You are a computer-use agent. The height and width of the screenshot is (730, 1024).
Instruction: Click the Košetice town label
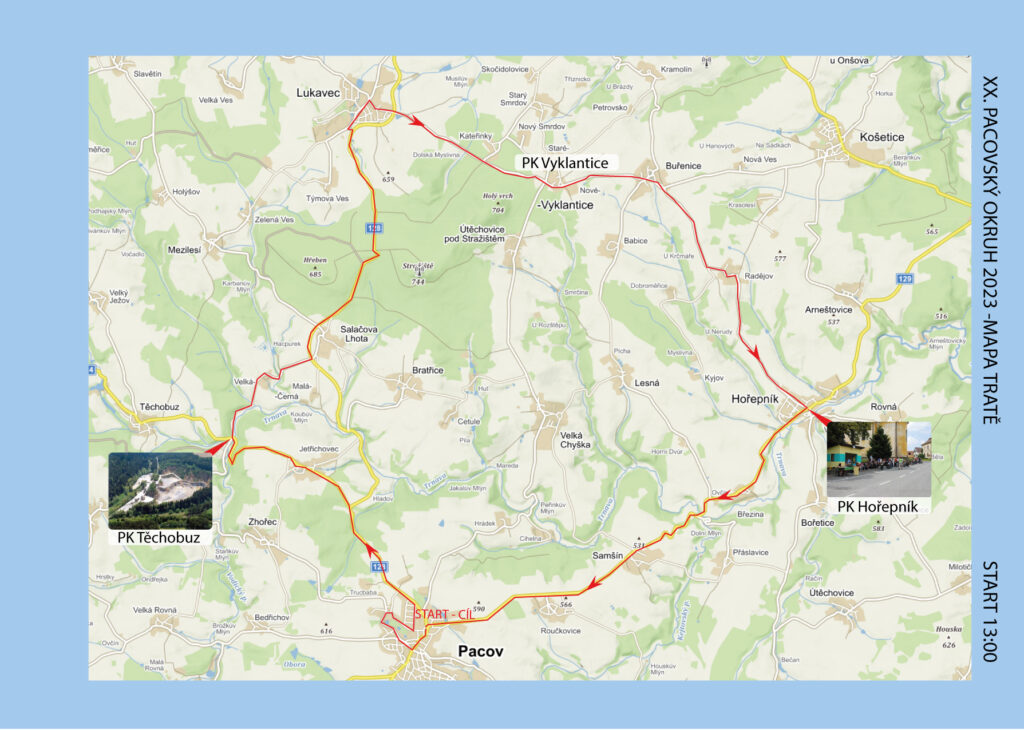point(882,137)
